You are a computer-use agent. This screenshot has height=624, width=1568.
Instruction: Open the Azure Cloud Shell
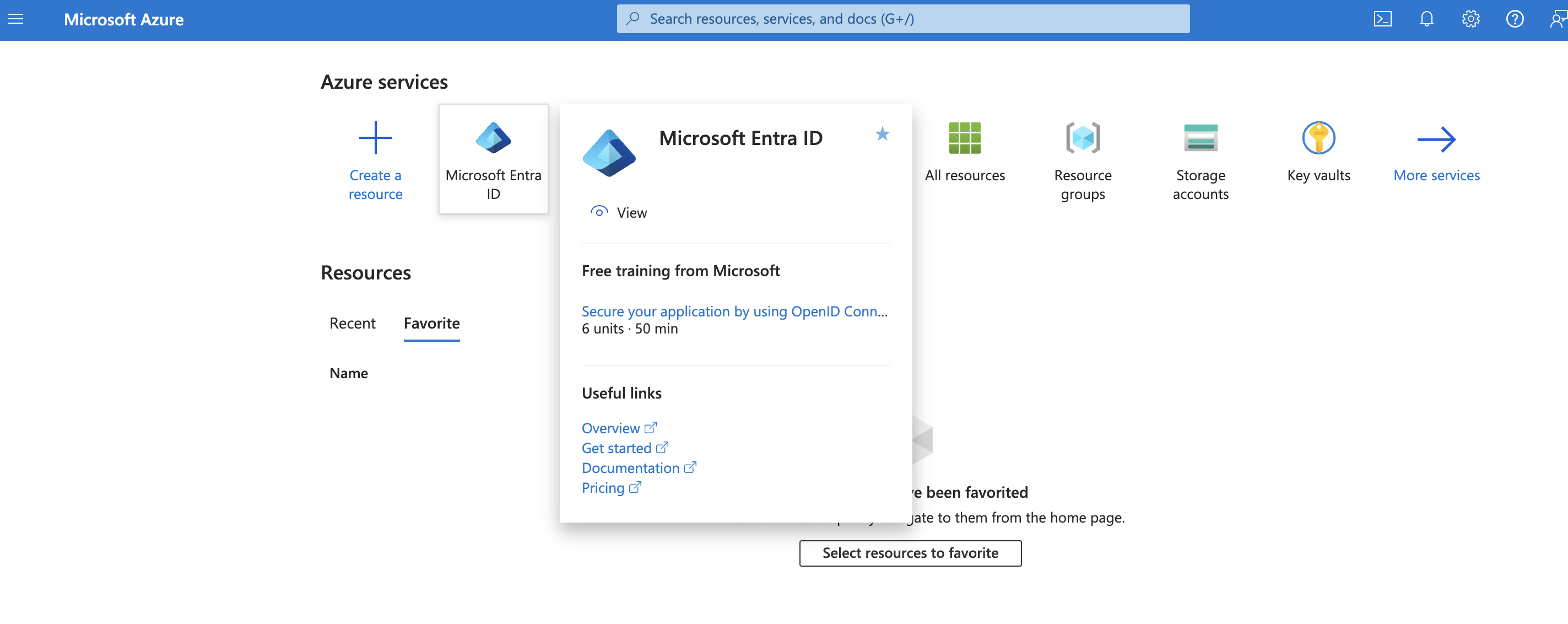(1383, 19)
